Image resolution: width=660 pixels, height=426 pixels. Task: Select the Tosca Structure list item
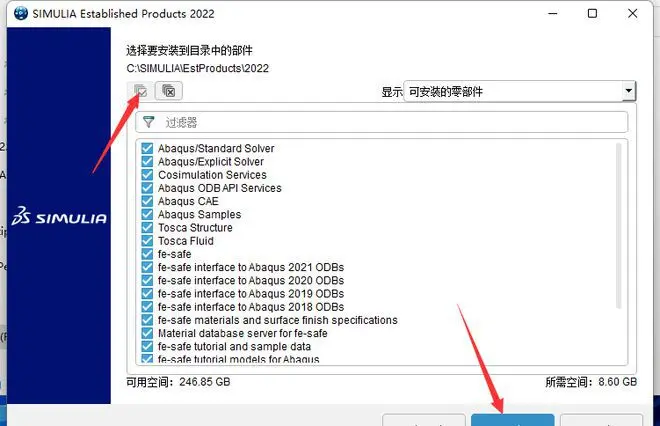click(195, 228)
